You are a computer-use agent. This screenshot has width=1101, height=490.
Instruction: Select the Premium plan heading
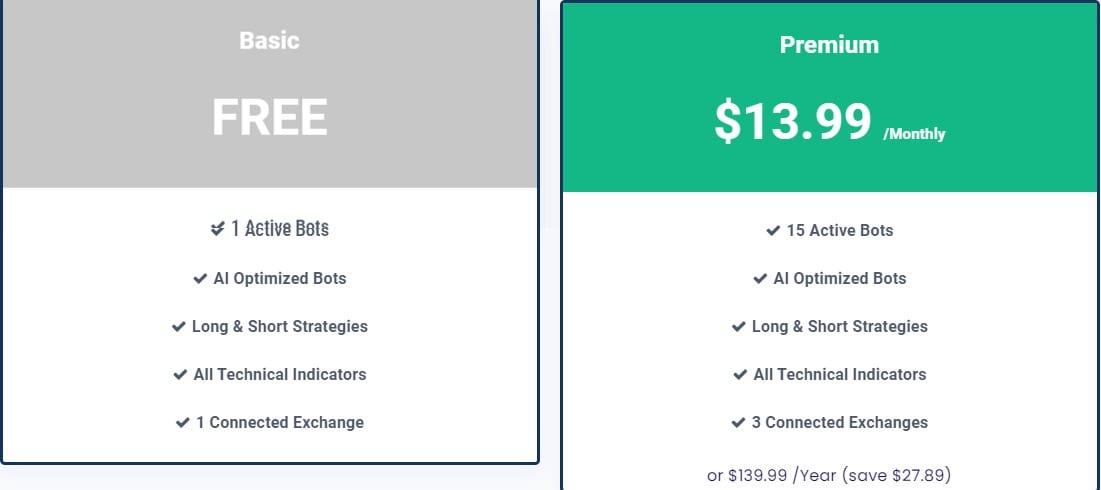pos(829,44)
